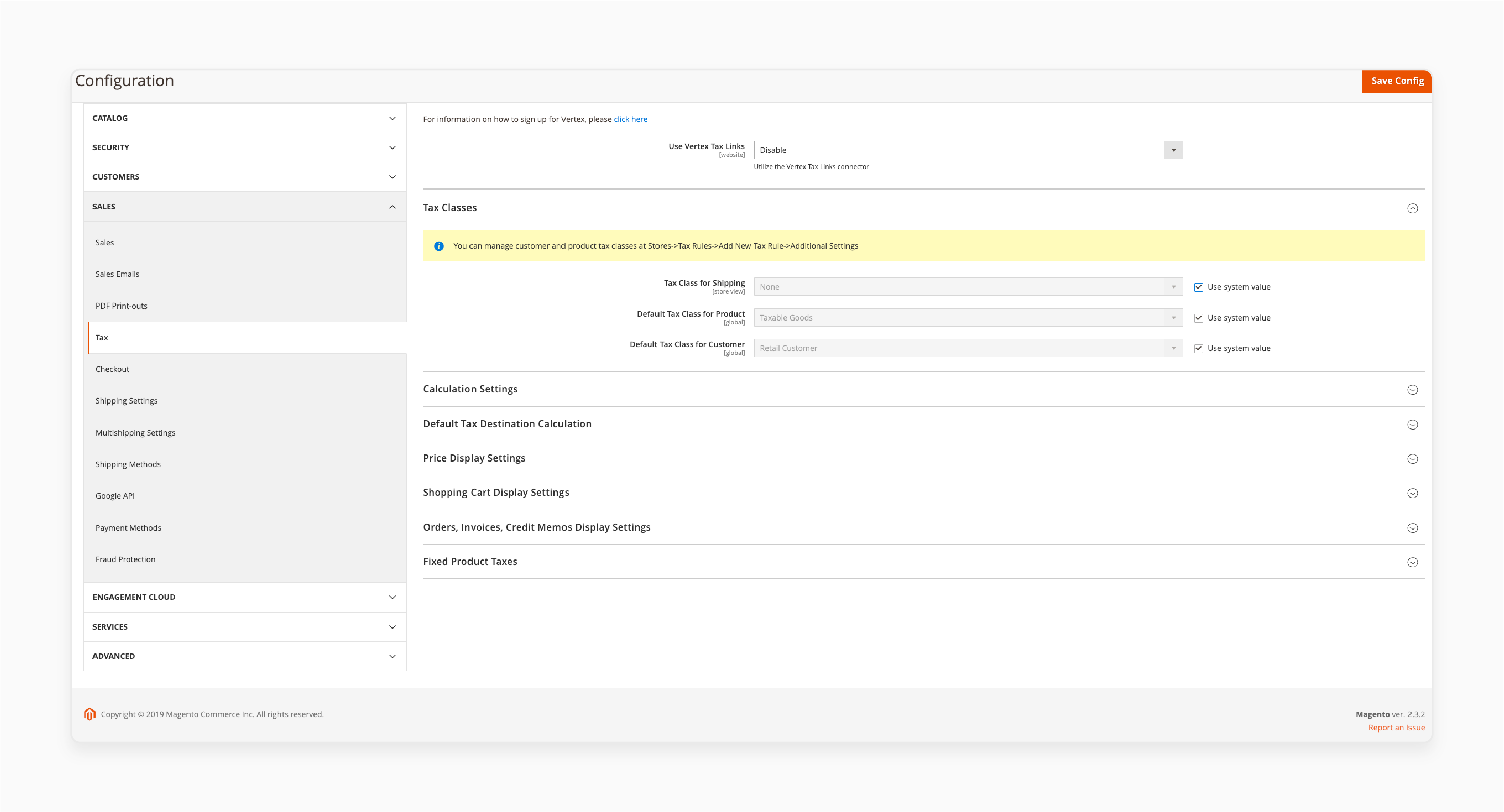Click the Calculation Settings collapse icon

[1412, 390]
